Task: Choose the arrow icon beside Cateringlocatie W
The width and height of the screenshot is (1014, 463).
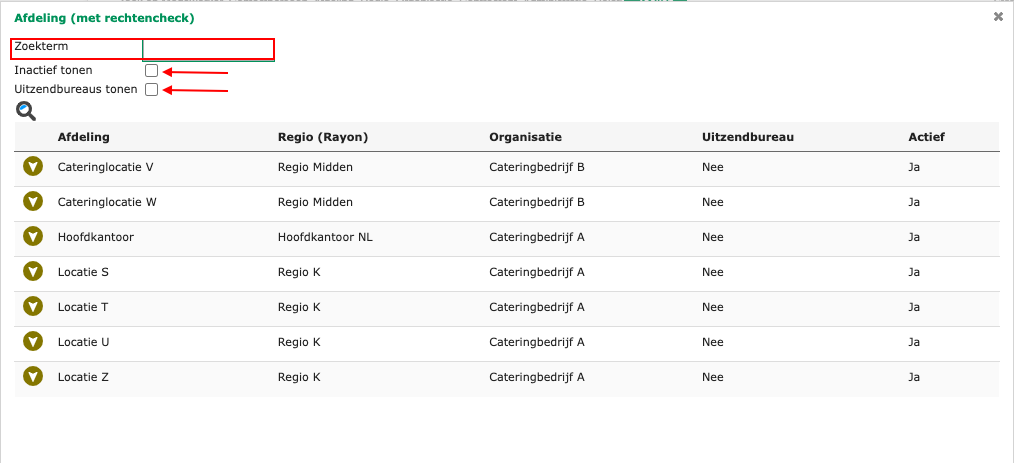Action: pos(33,202)
